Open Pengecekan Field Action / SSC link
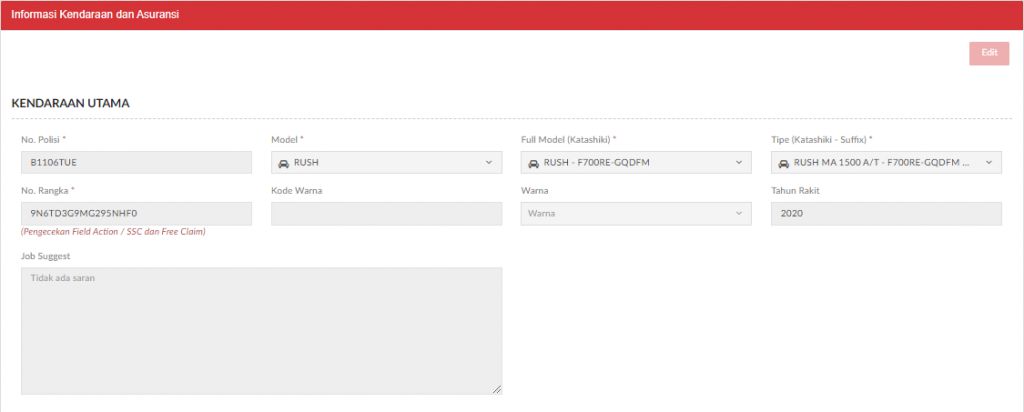1024x412 pixels. click(113, 232)
